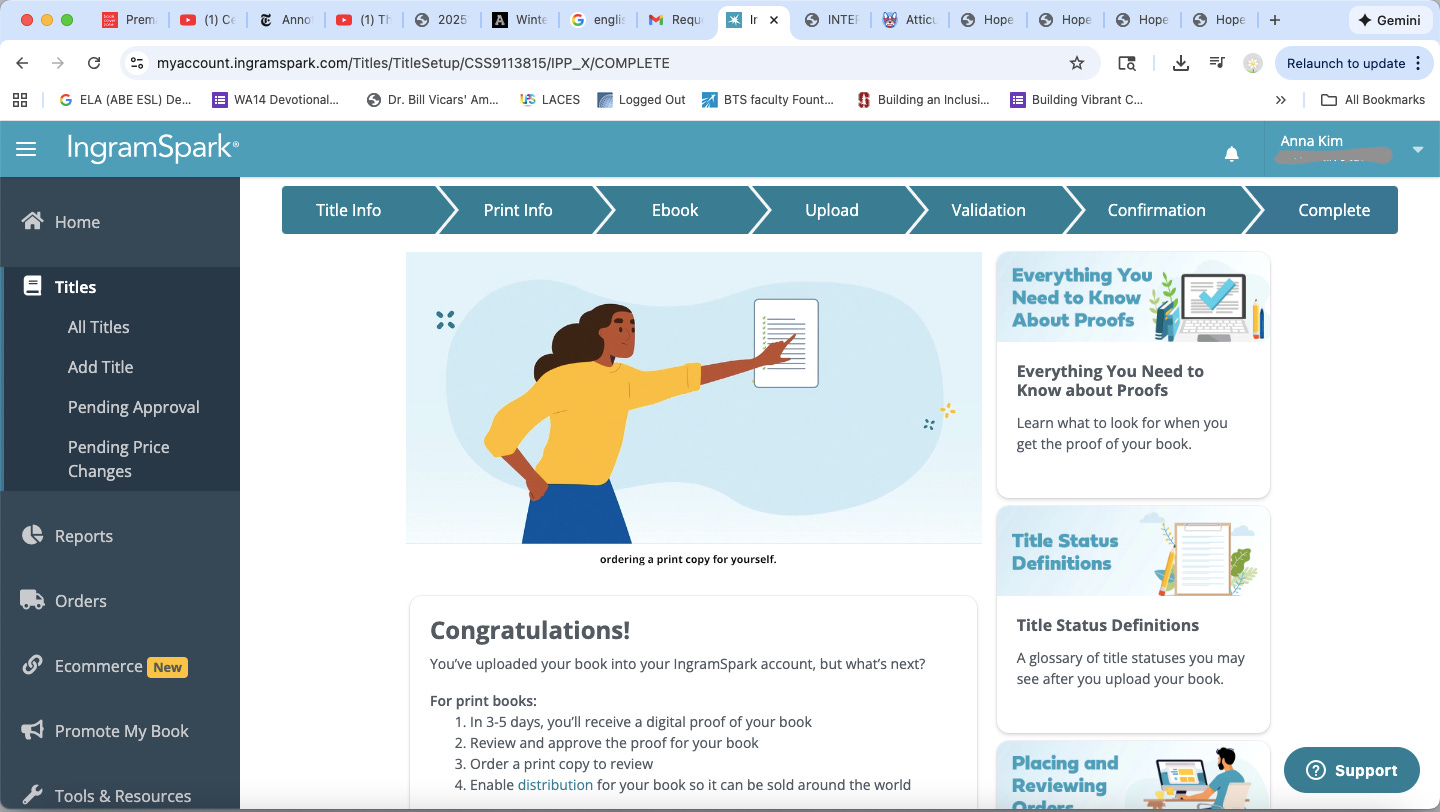Open the profile avatar in Chrome toolbar

[x=1253, y=63]
